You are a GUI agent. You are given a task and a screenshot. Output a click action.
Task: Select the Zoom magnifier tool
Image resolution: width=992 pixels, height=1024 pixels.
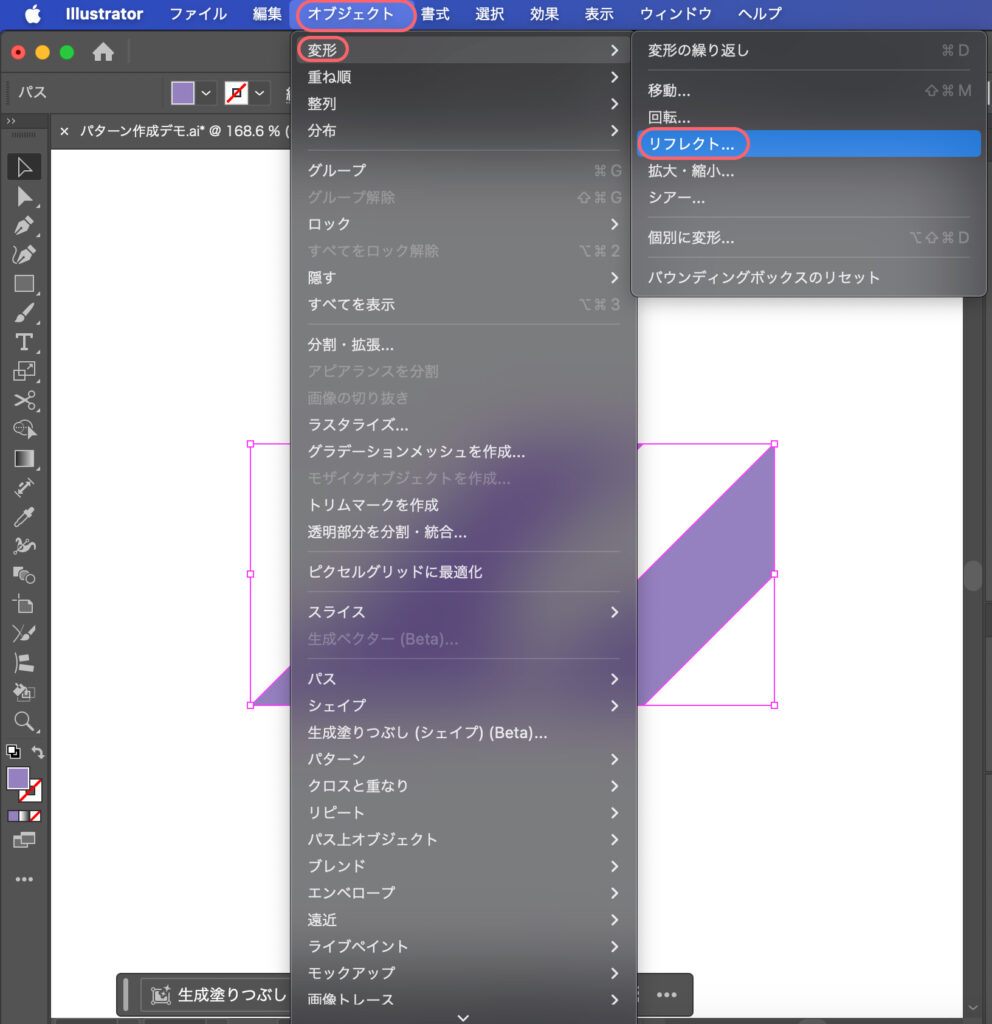(x=24, y=721)
